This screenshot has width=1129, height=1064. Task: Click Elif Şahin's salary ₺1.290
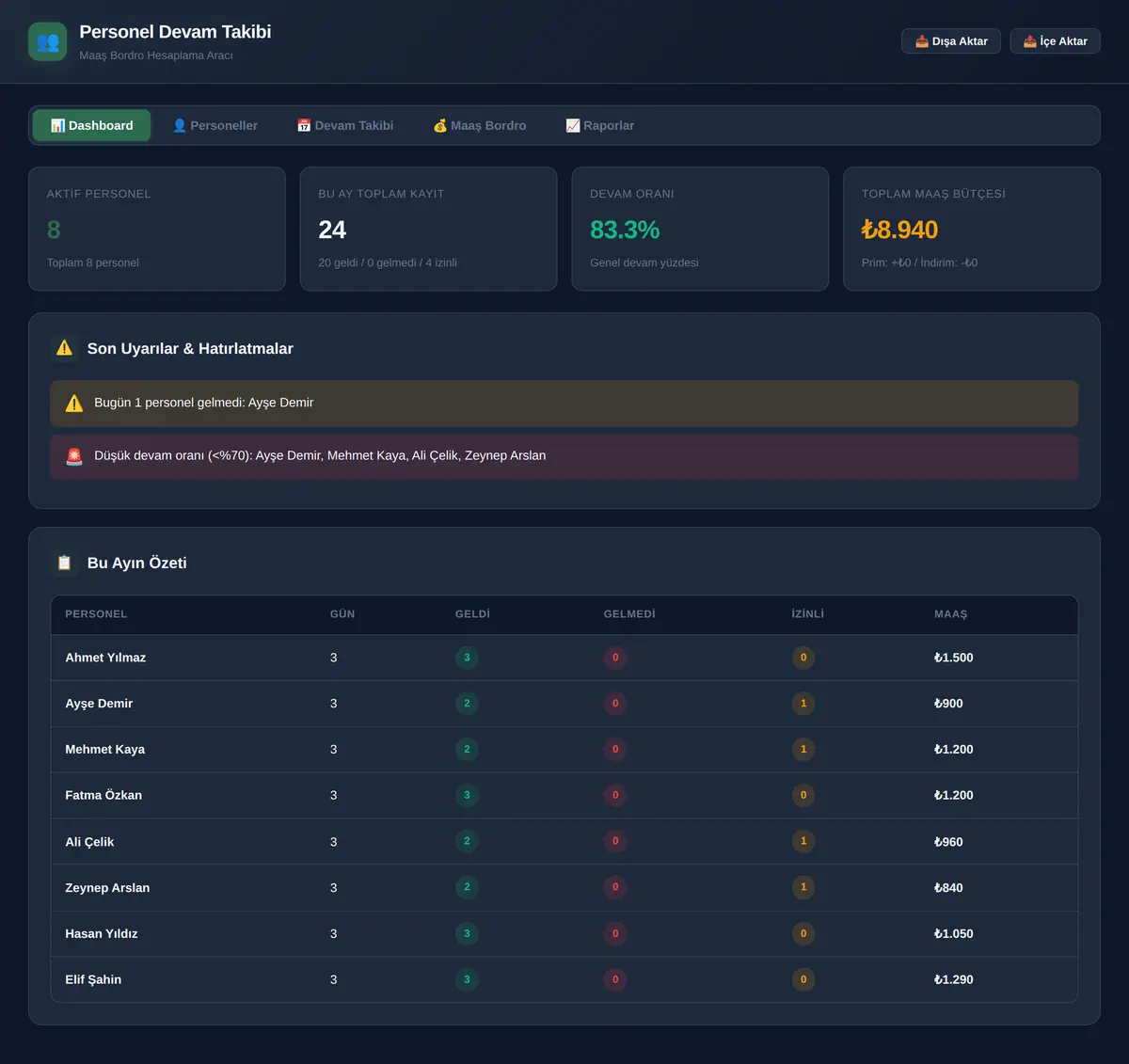(953, 979)
